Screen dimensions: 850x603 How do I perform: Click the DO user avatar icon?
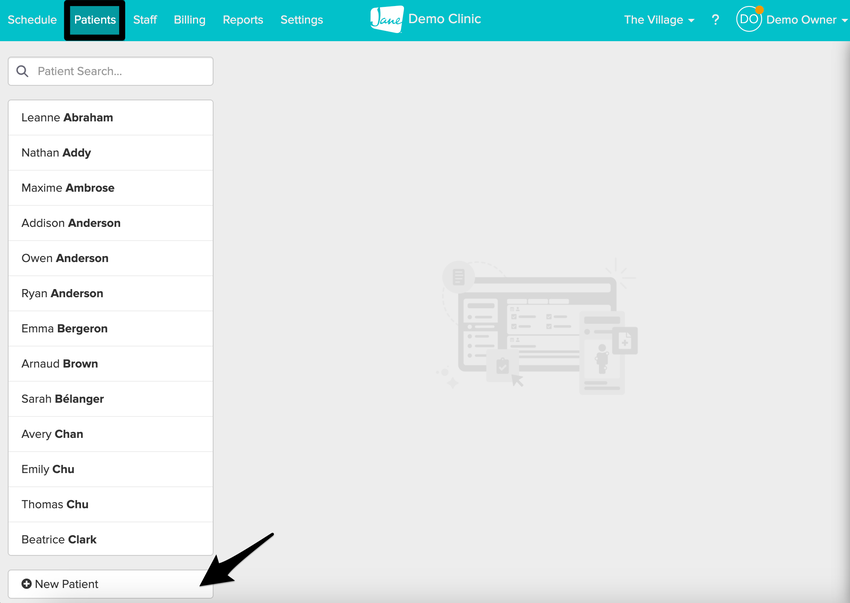[749, 20]
